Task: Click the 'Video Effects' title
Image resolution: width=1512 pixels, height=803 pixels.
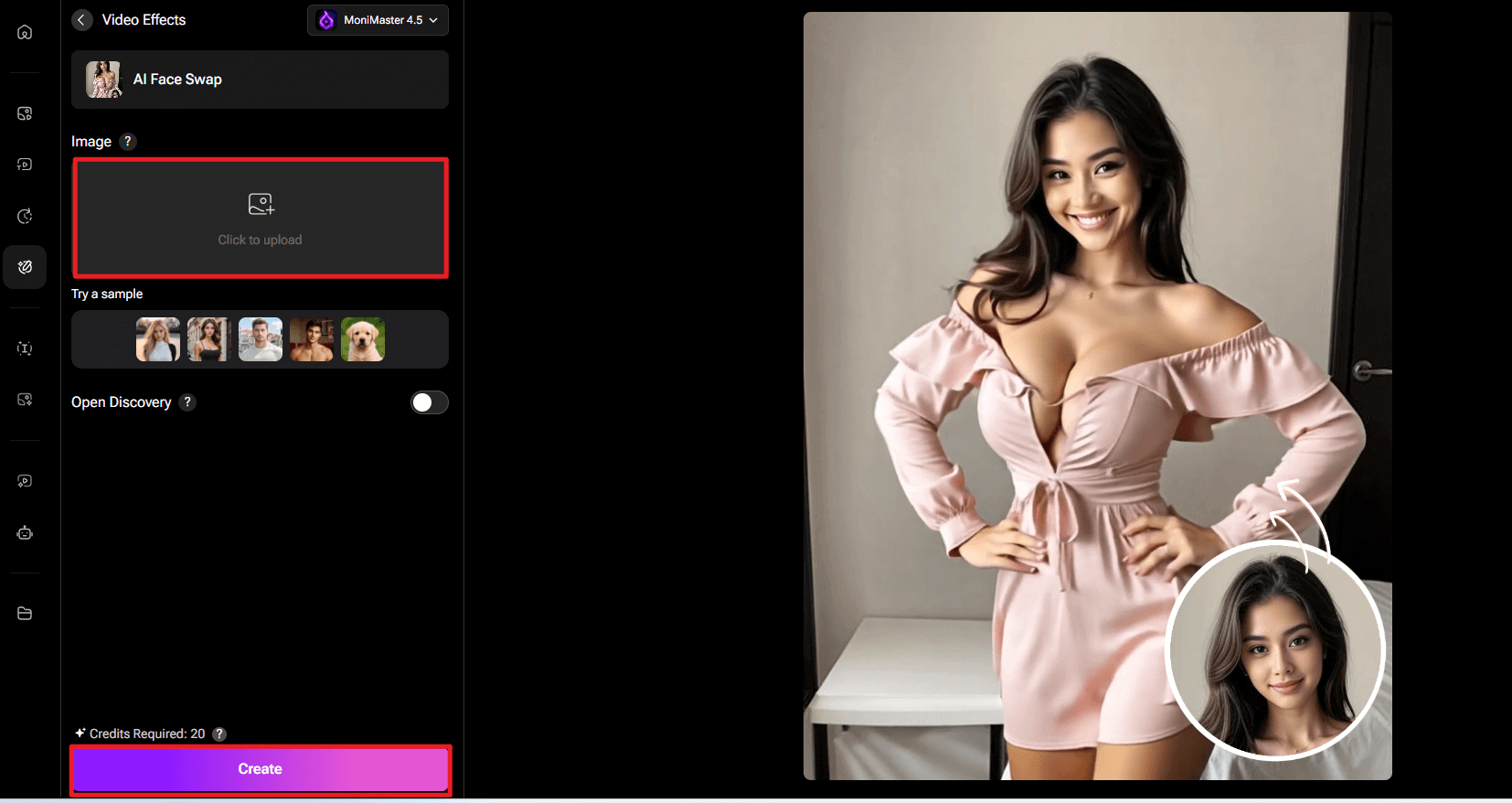Action: (144, 20)
